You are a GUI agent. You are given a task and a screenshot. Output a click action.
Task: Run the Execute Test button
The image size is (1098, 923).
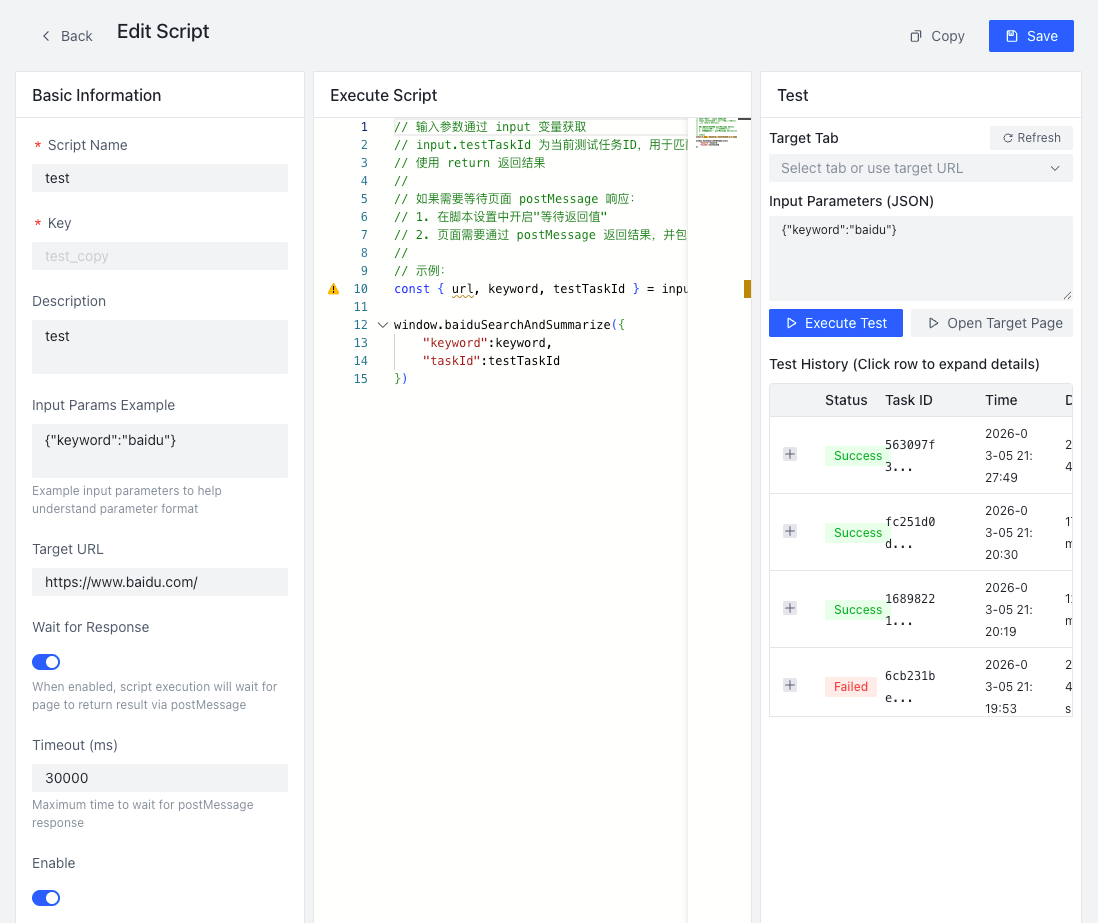coord(835,323)
